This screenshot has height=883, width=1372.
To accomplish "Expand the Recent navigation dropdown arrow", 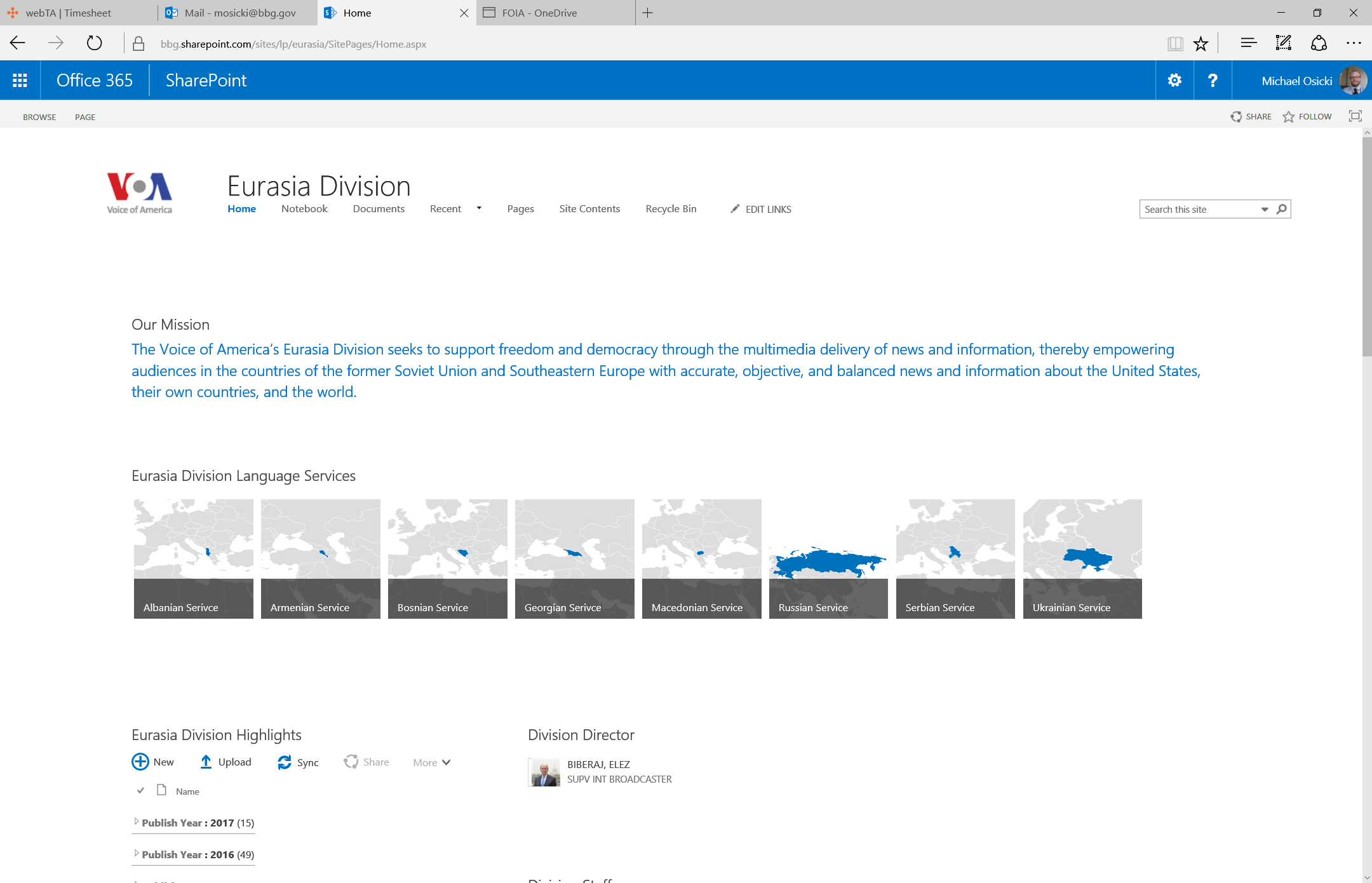I will pyautogui.click(x=479, y=208).
